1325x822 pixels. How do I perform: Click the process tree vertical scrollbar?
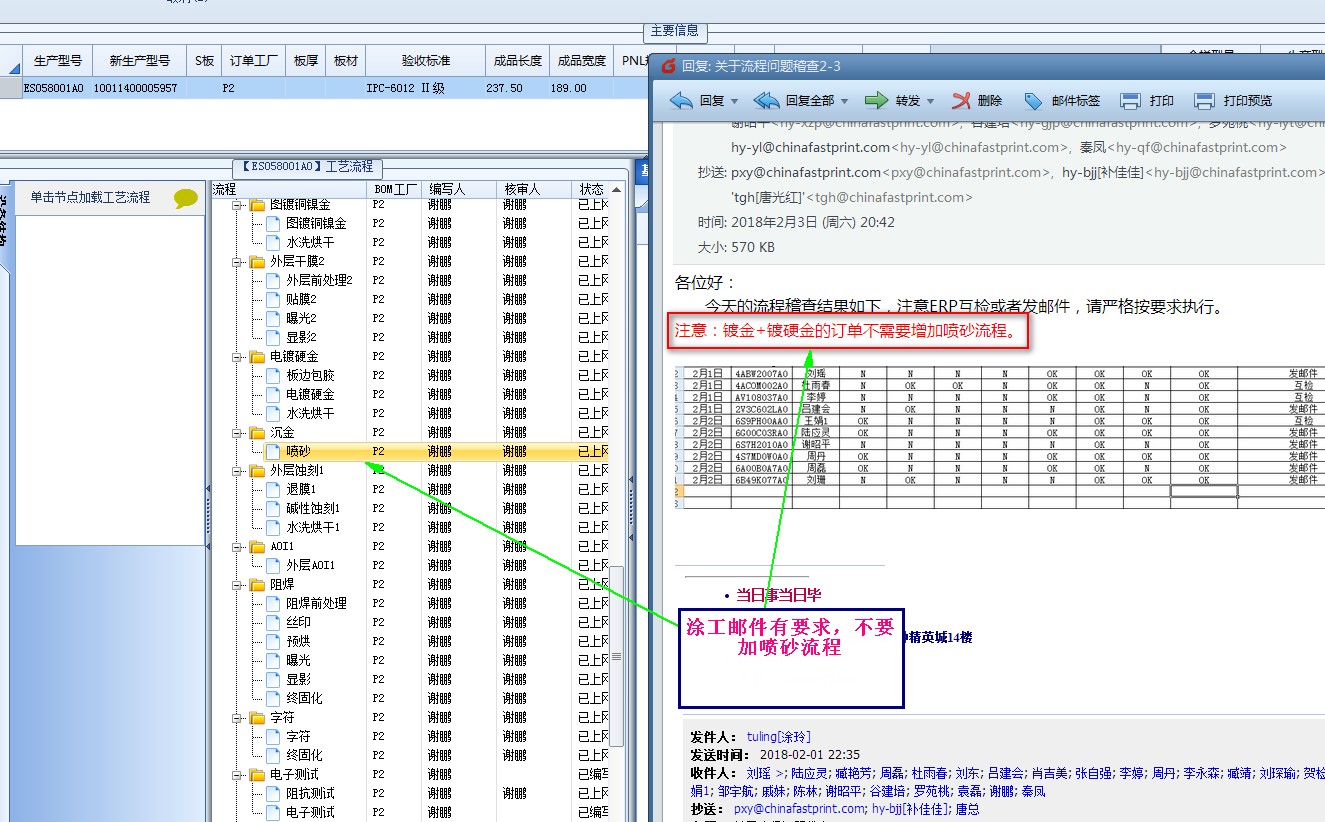click(617, 655)
